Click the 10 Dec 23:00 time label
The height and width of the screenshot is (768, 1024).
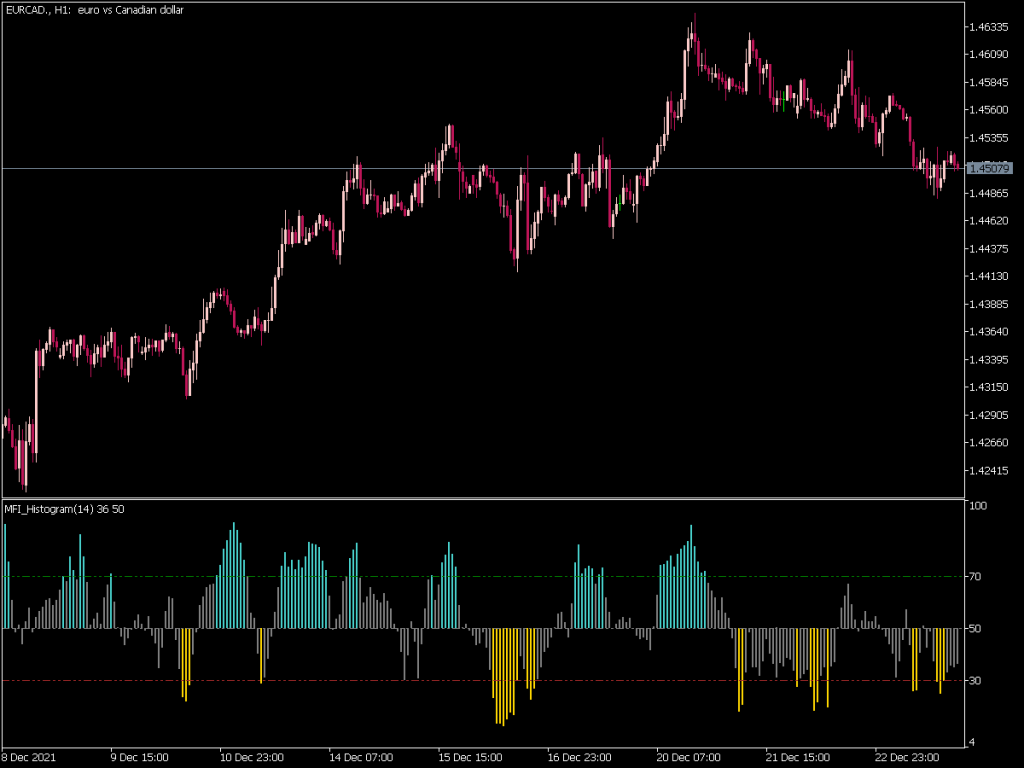[252, 757]
